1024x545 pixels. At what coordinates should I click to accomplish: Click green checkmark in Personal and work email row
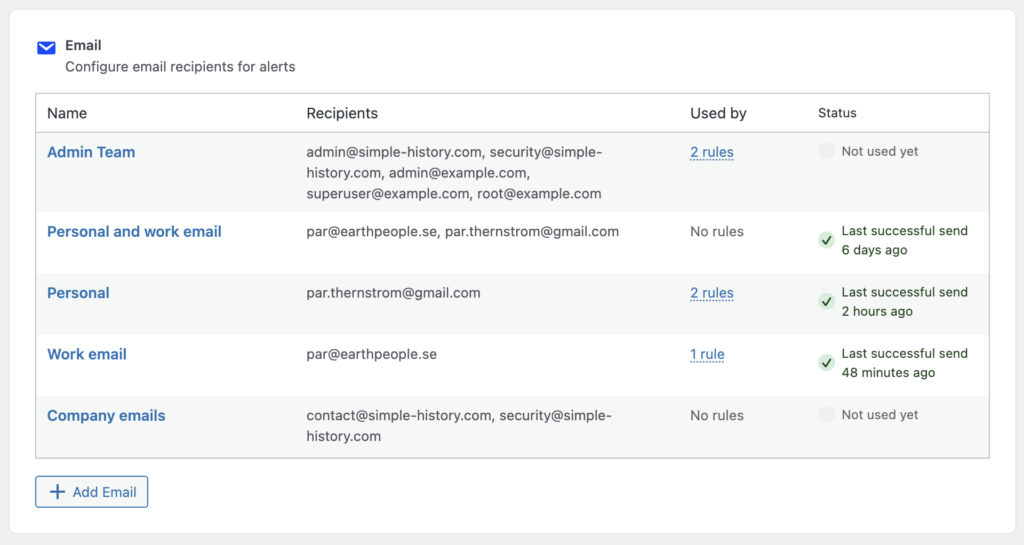pos(826,240)
